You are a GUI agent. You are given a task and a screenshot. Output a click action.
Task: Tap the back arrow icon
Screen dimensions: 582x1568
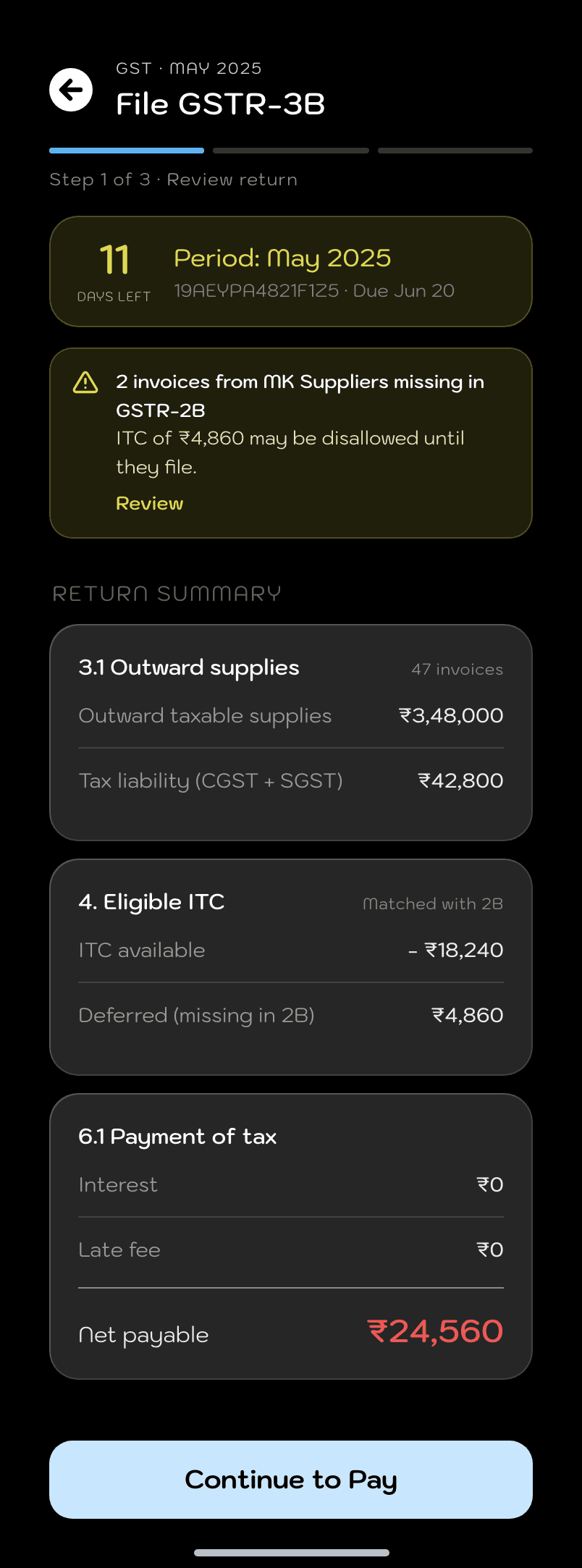click(x=71, y=90)
